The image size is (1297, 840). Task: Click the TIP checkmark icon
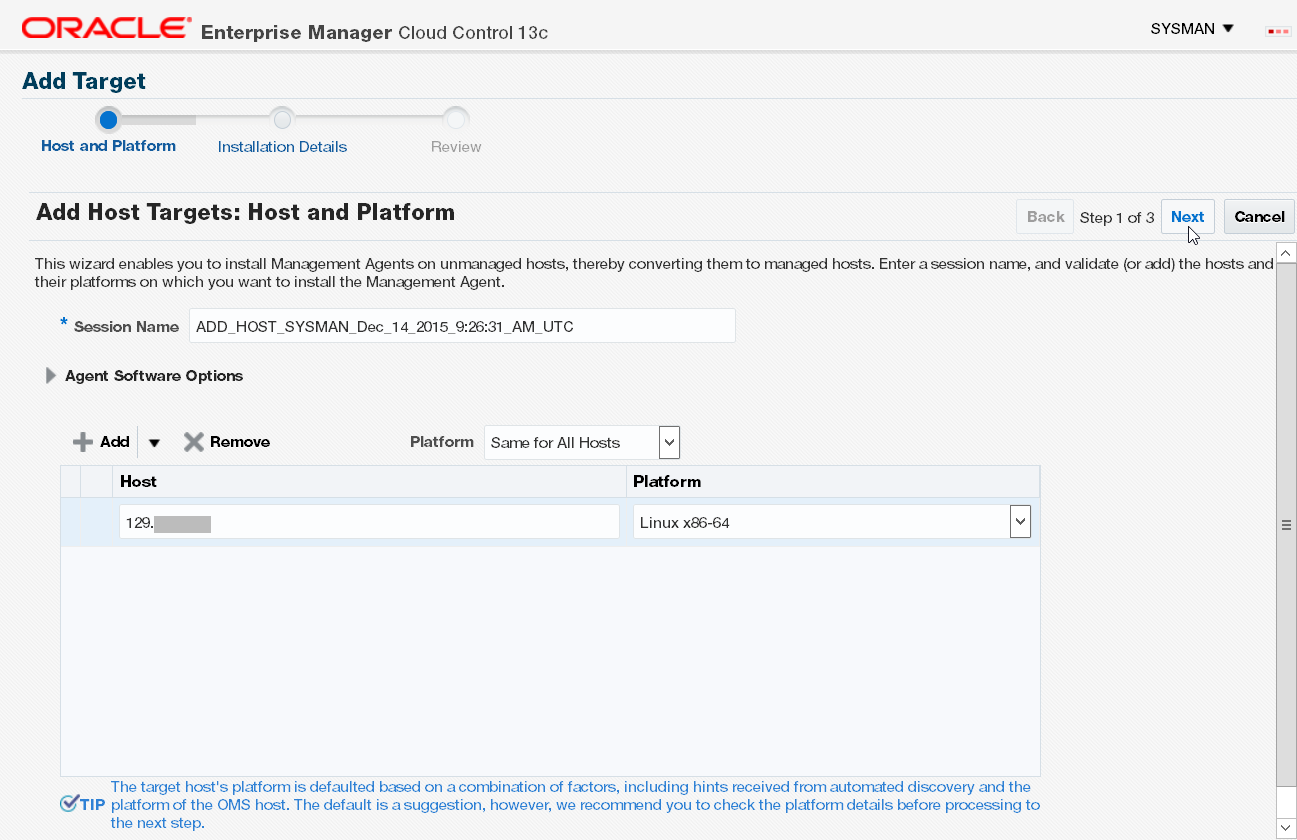point(69,804)
